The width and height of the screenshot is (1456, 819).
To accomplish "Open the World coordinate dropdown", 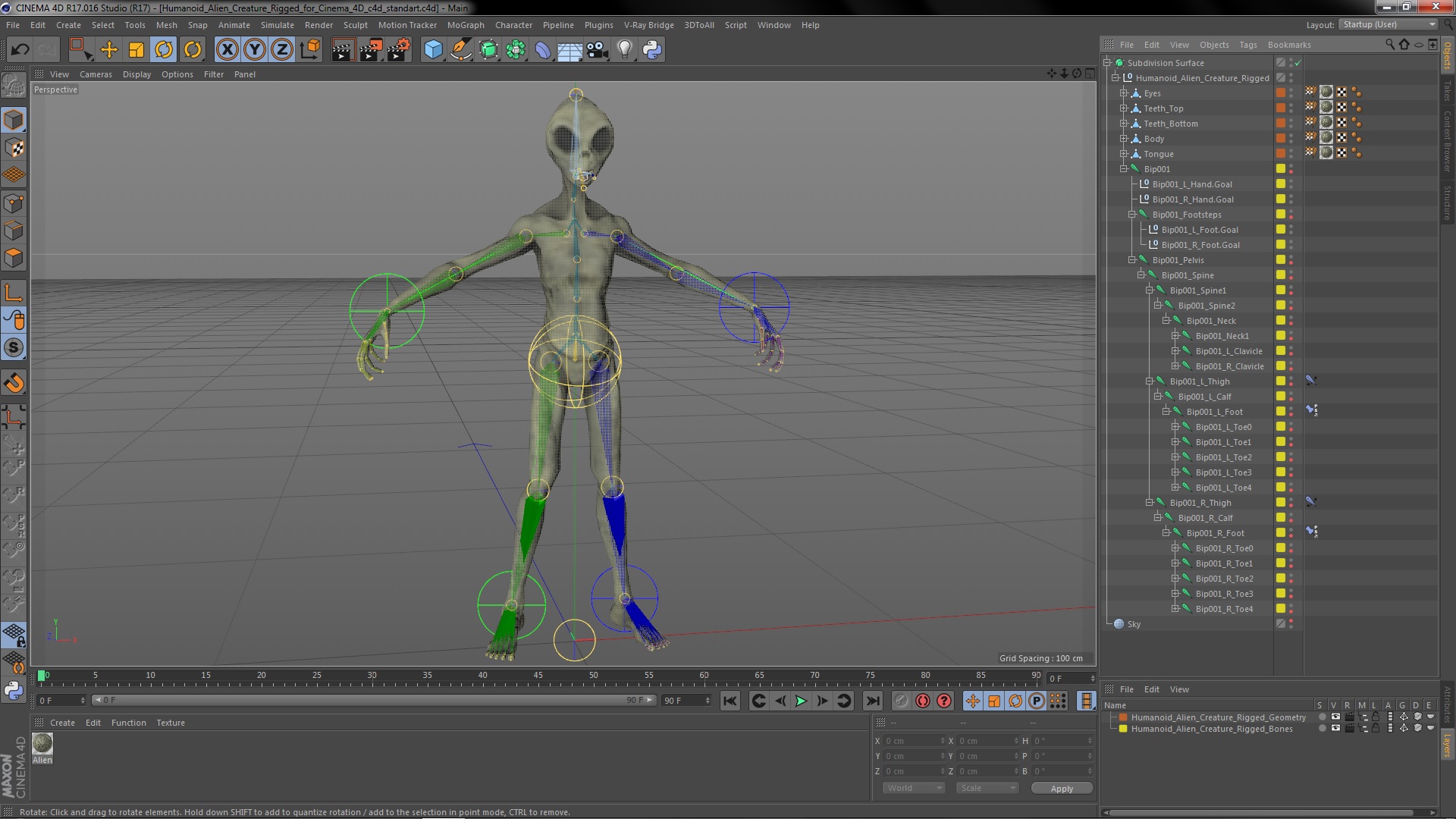I will click(914, 788).
